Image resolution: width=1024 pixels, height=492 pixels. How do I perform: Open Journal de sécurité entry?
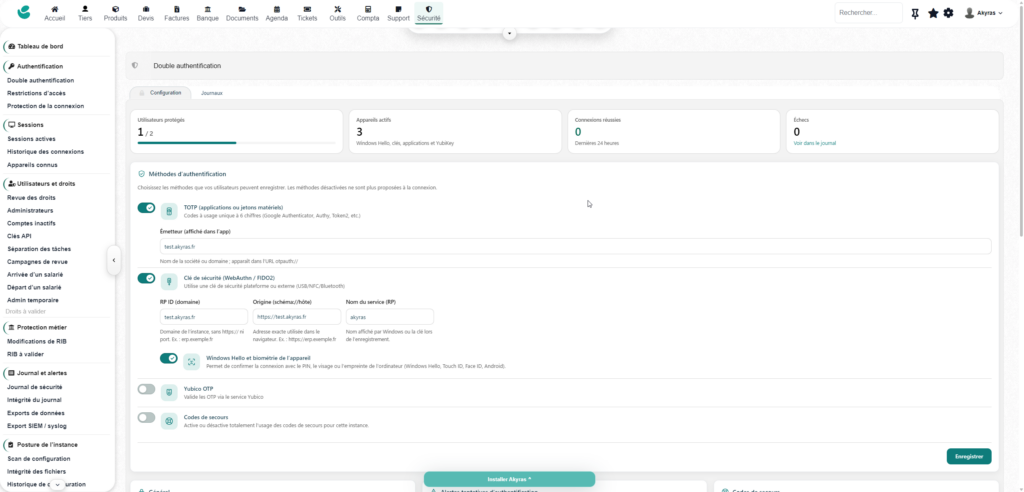click(x=35, y=387)
